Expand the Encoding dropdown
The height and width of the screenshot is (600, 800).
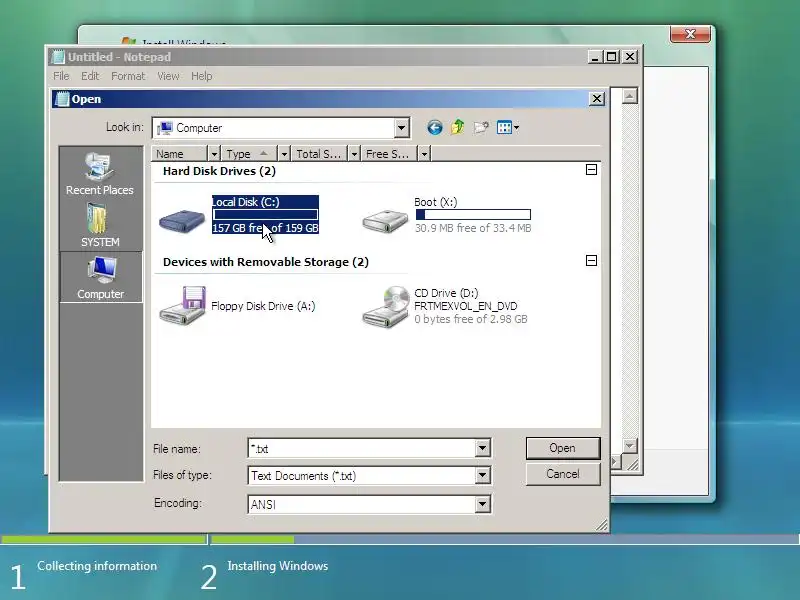[482, 504]
